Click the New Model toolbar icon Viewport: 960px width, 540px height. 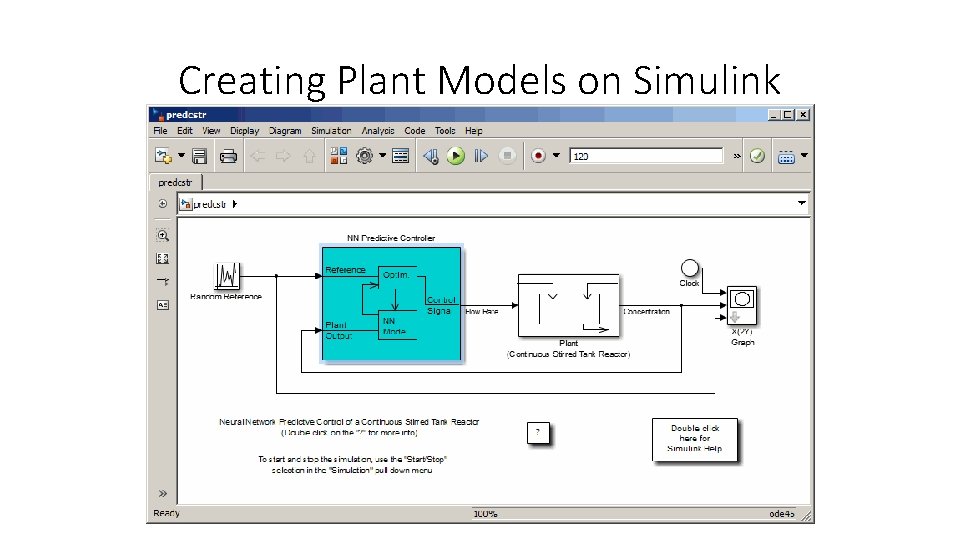pos(163,156)
